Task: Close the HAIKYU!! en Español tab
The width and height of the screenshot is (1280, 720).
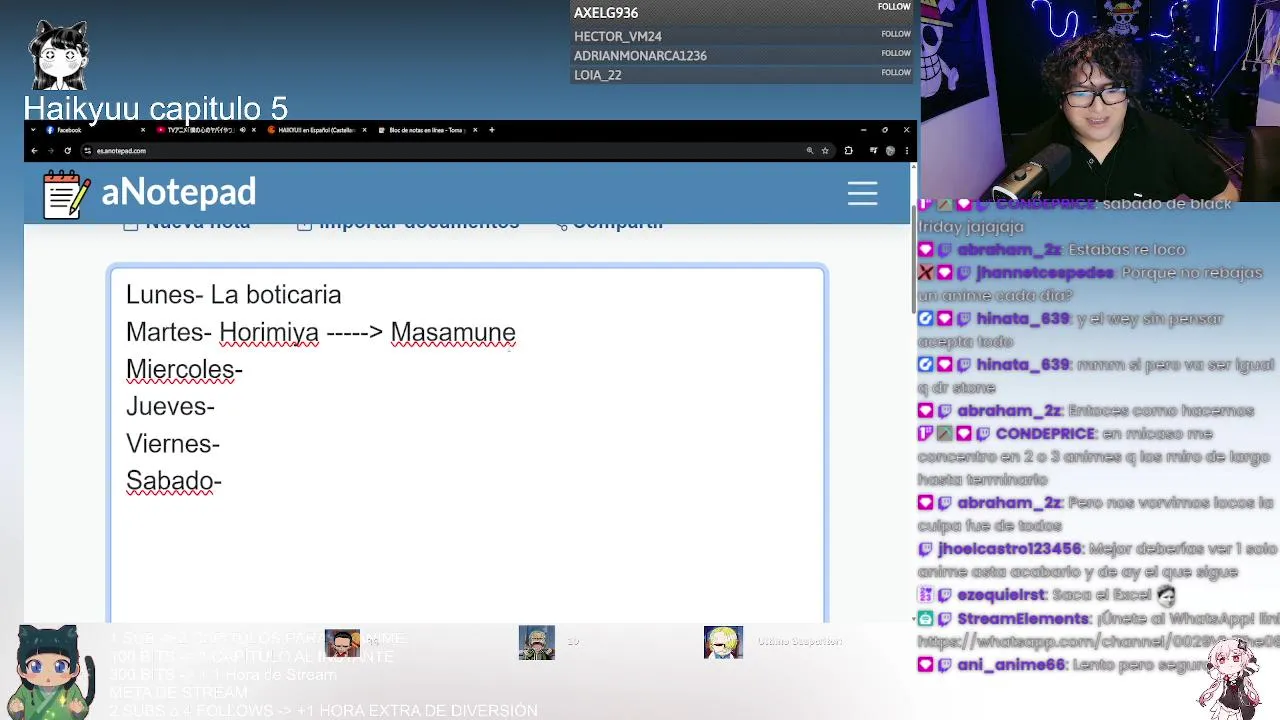Action: pyautogui.click(x=364, y=130)
